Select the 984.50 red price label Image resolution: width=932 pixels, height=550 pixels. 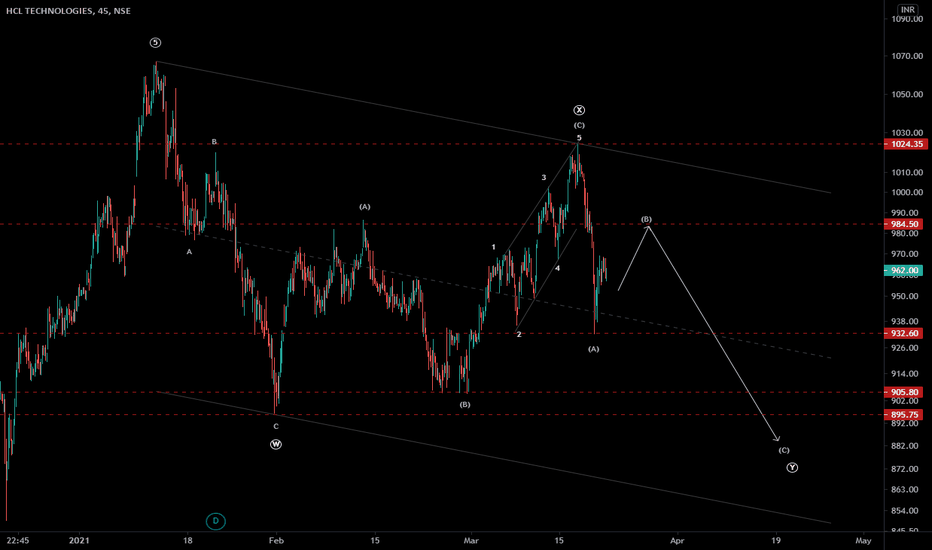pos(904,224)
